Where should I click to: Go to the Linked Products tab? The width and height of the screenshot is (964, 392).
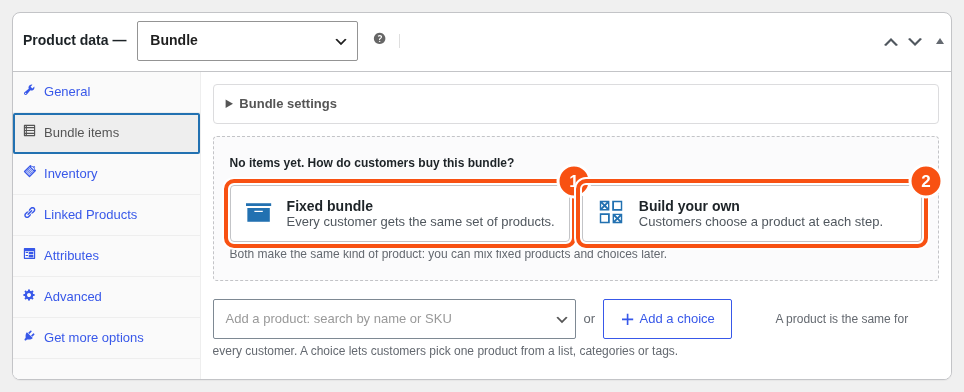click(x=106, y=215)
